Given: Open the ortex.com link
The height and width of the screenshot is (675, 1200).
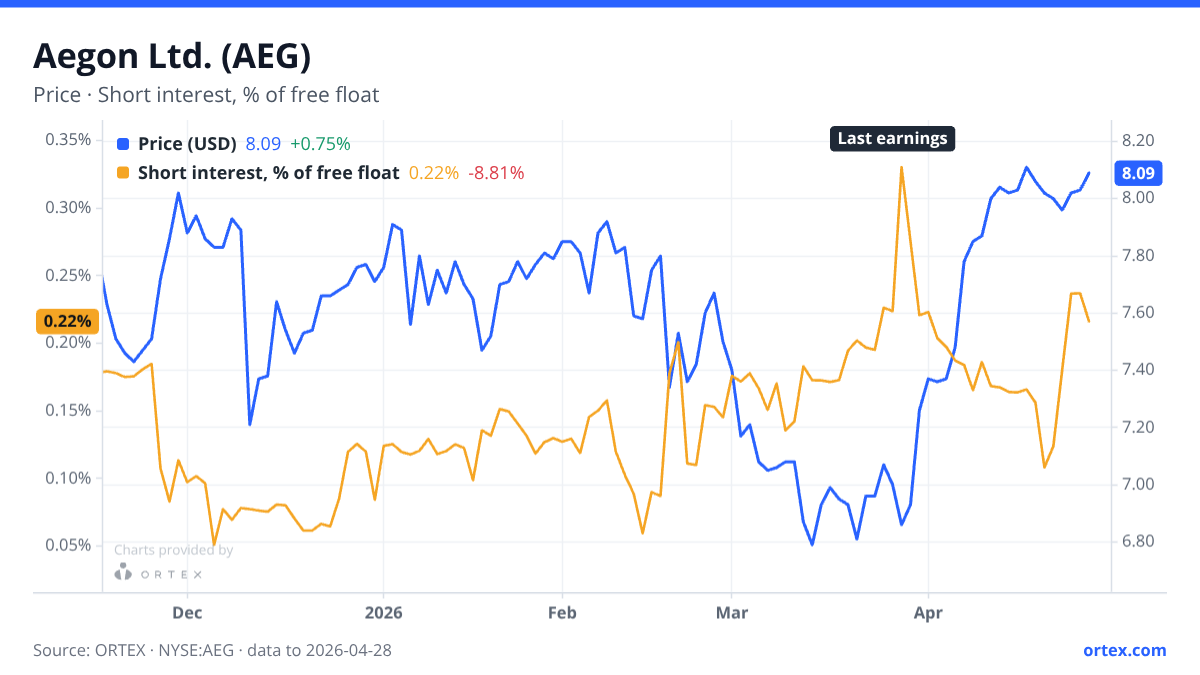Looking at the screenshot, I should 1125,650.
